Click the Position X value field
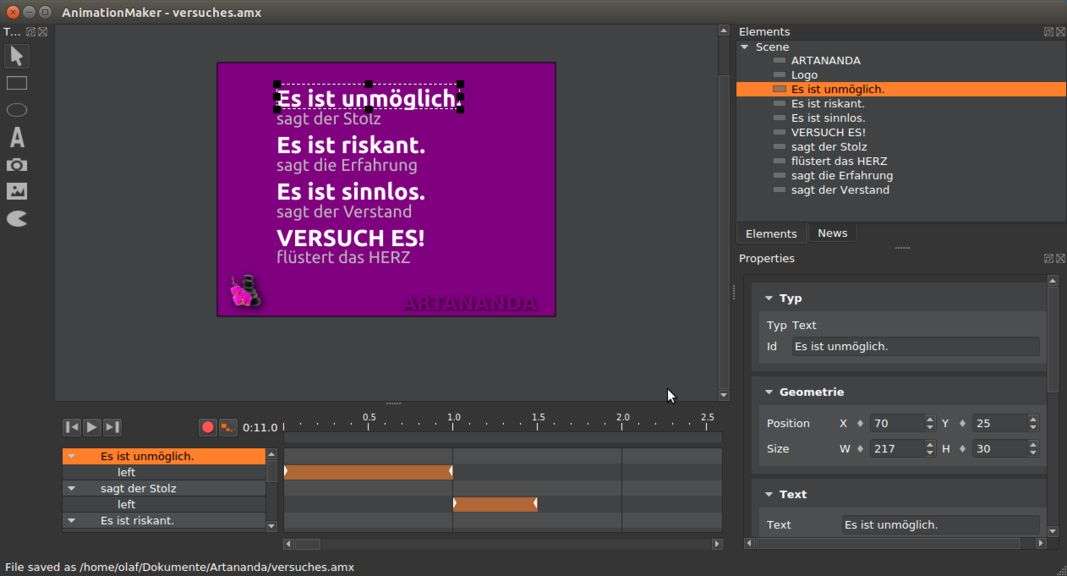The height and width of the screenshot is (576, 1067). pos(894,423)
